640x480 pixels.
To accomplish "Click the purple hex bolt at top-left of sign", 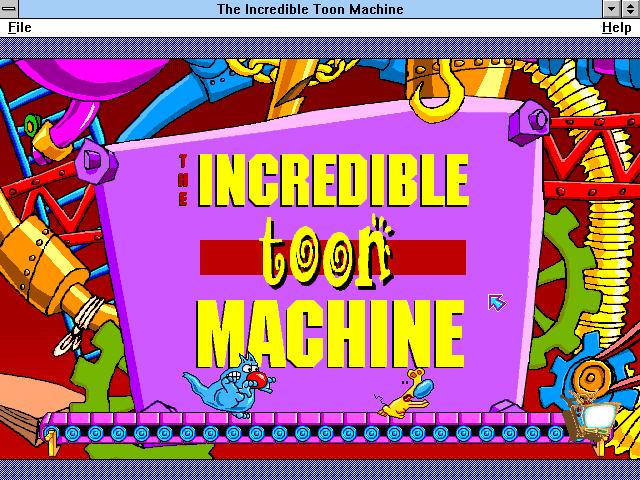I will tap(96, 162).
